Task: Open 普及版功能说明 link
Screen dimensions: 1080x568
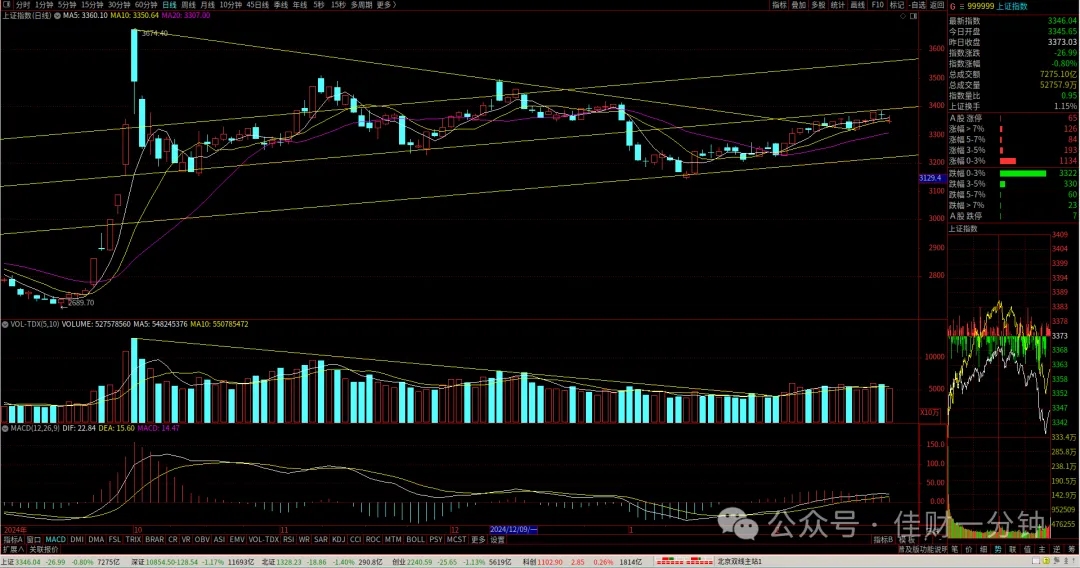Action: 922,549
